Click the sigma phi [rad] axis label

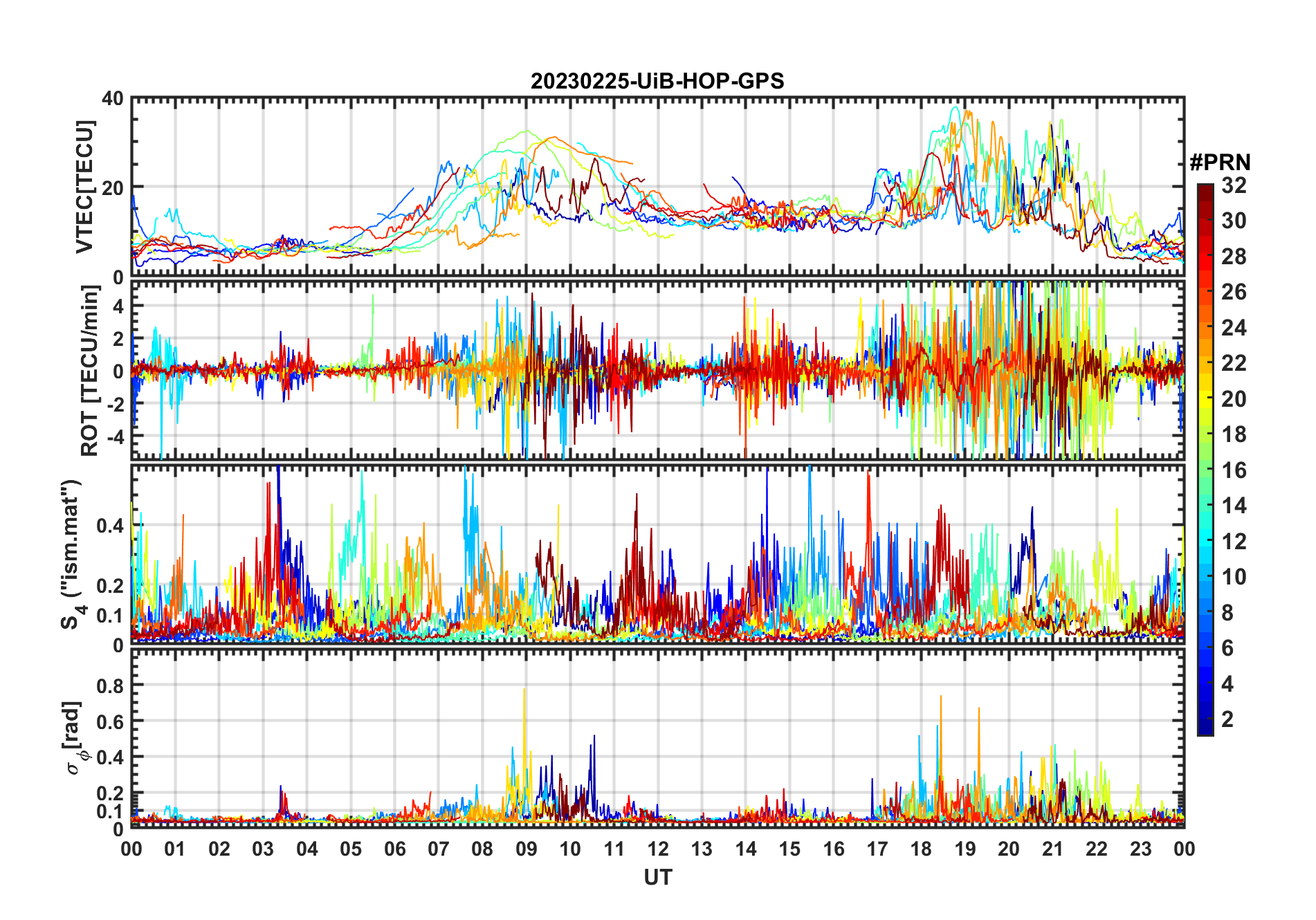coord(74,737)
